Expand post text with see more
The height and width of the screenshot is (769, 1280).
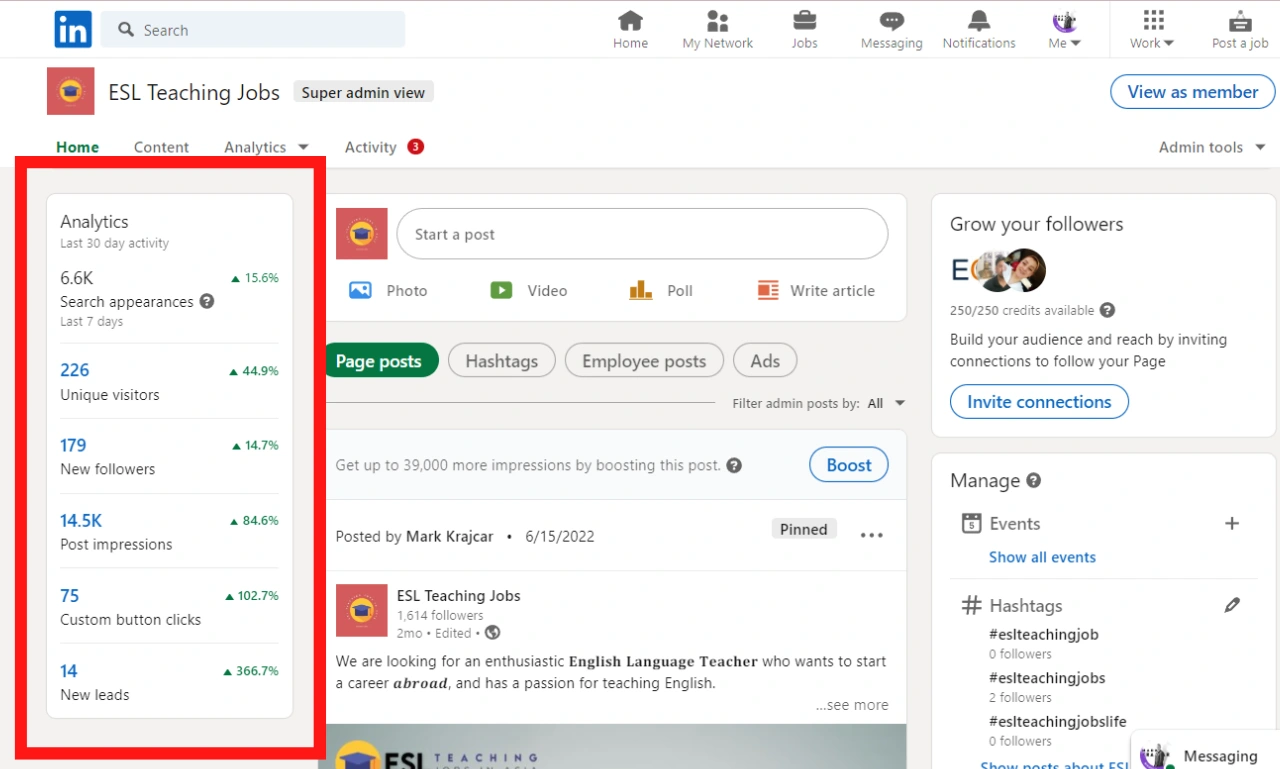pos(851,705)
